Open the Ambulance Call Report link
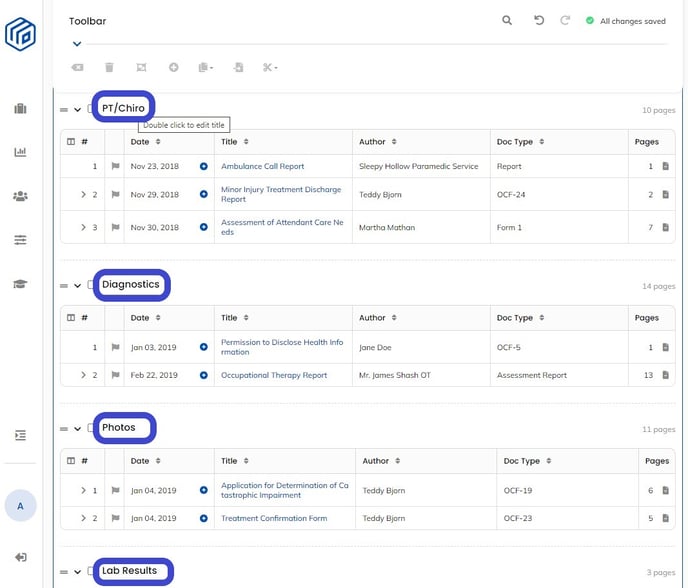This screenshot has height=588, width=688. 262,166
